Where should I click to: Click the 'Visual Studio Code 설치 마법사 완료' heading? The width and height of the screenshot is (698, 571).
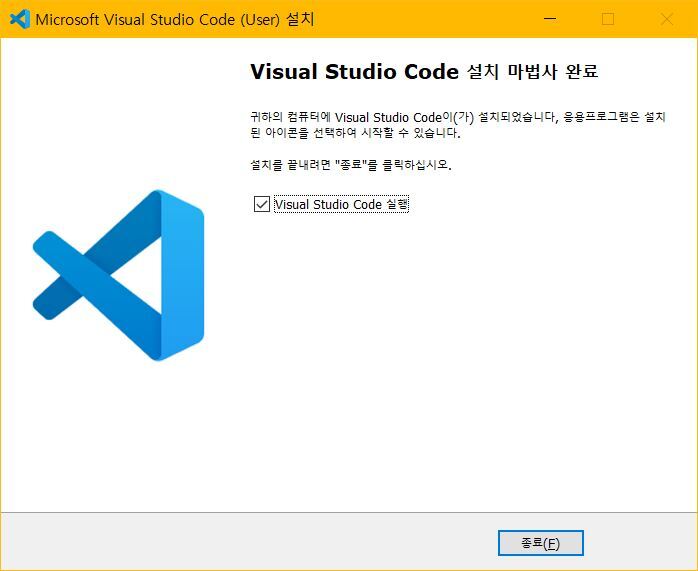coord(424,72)
